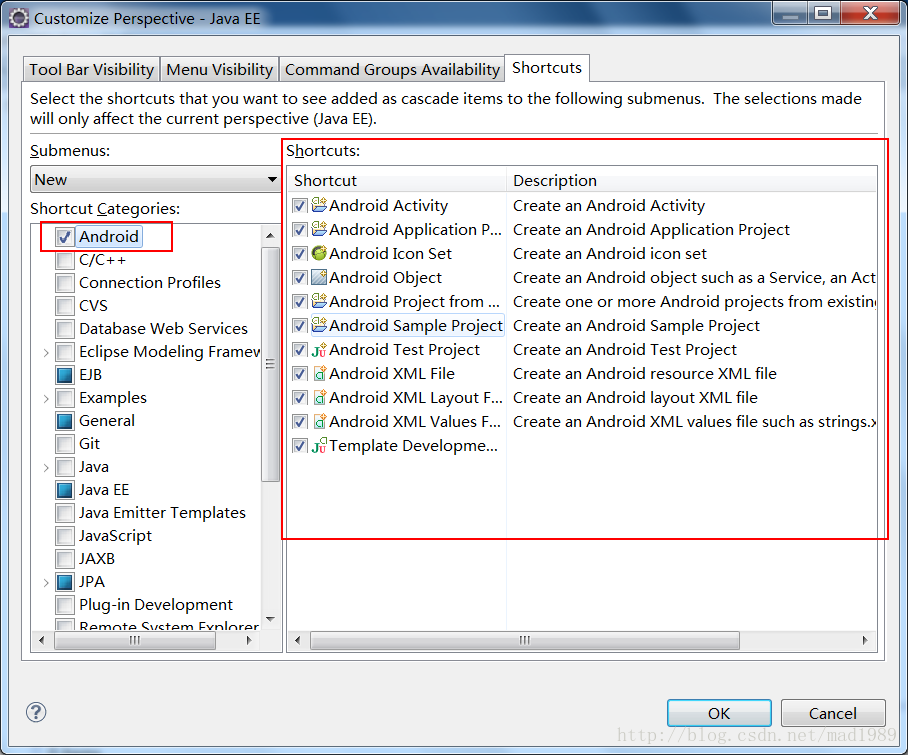This screenshot has width=908, height=755.
Task: Check the Java Emitter Templates checkbox
Action: pyautogui.click(x=64, y=513)
